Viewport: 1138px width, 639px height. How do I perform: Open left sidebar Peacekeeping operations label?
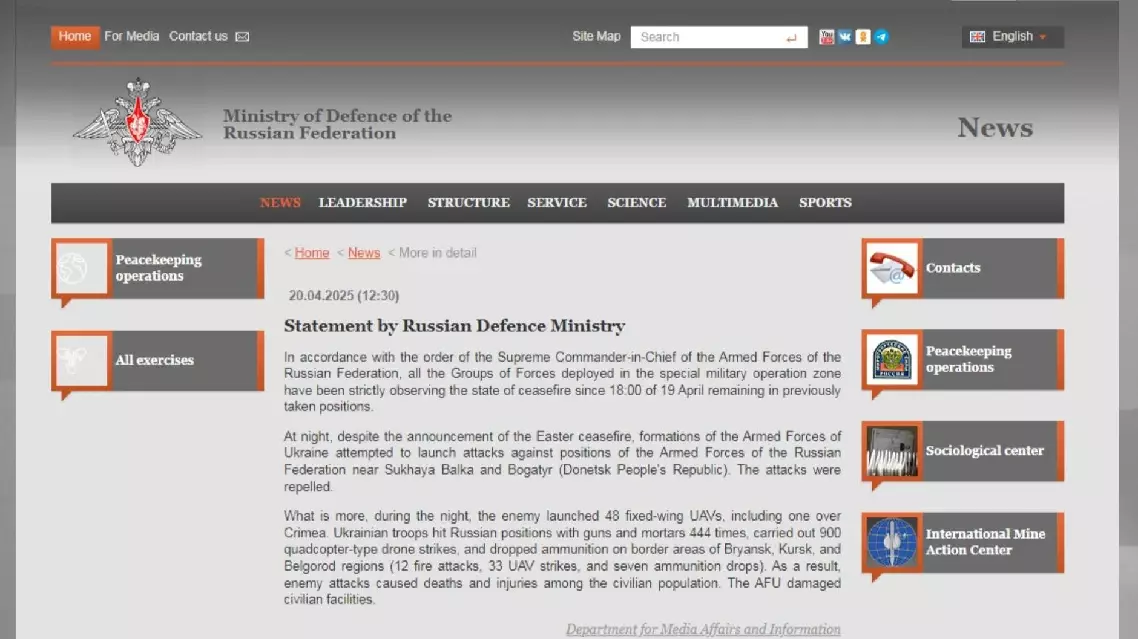pyautogui.click(x=158, y=268)
